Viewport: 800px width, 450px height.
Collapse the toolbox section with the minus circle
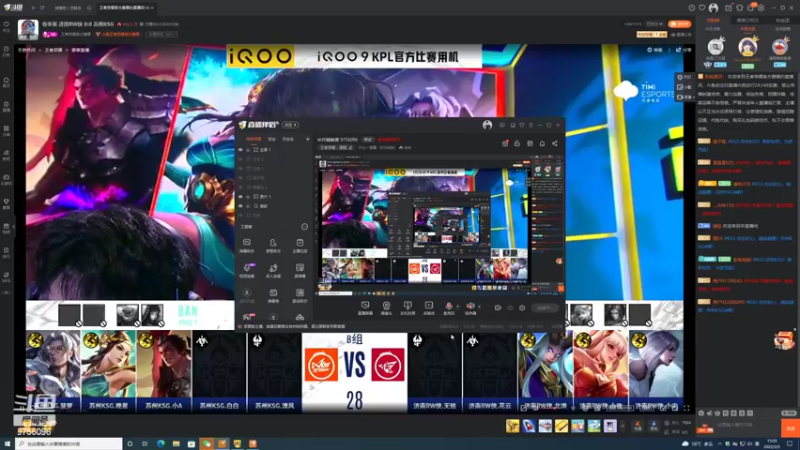[305, 227]
